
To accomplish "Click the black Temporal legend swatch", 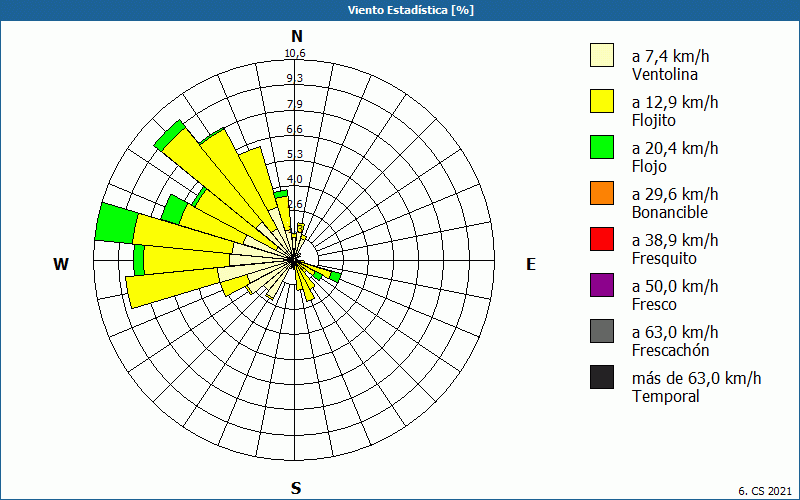I will click(x=602, y=377).
